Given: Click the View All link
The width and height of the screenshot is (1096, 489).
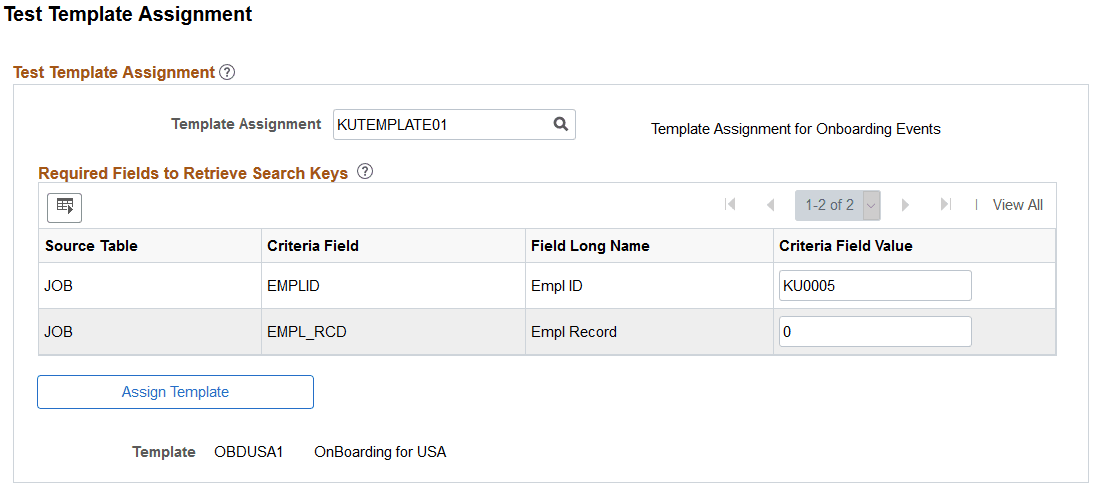Looking at the screenshot, I should click(1017, 205).
